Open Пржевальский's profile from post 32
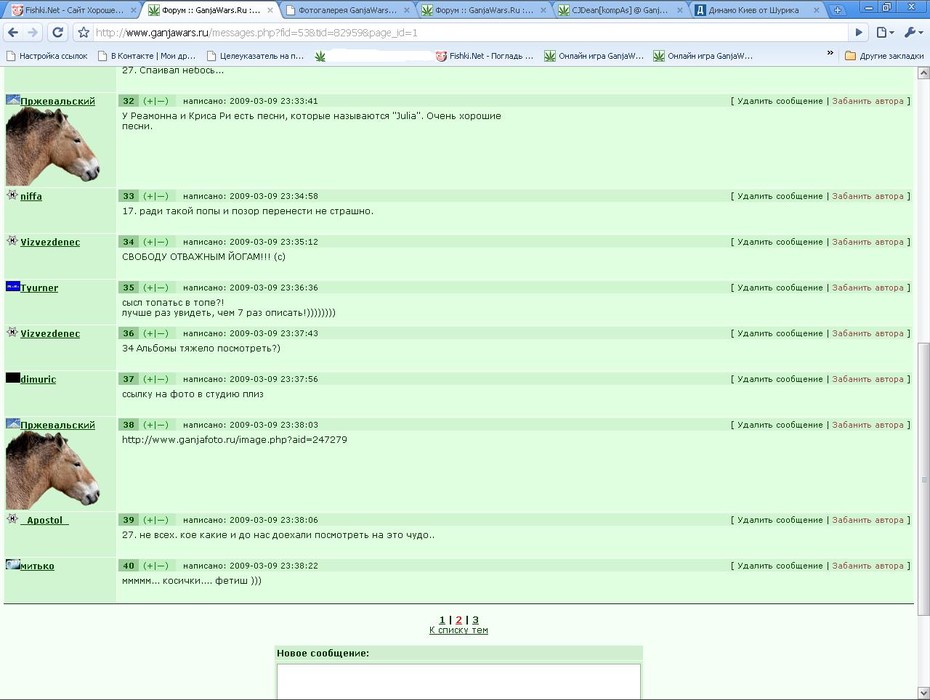The width and height of the screenshot is (930, 700). point(58,101)
